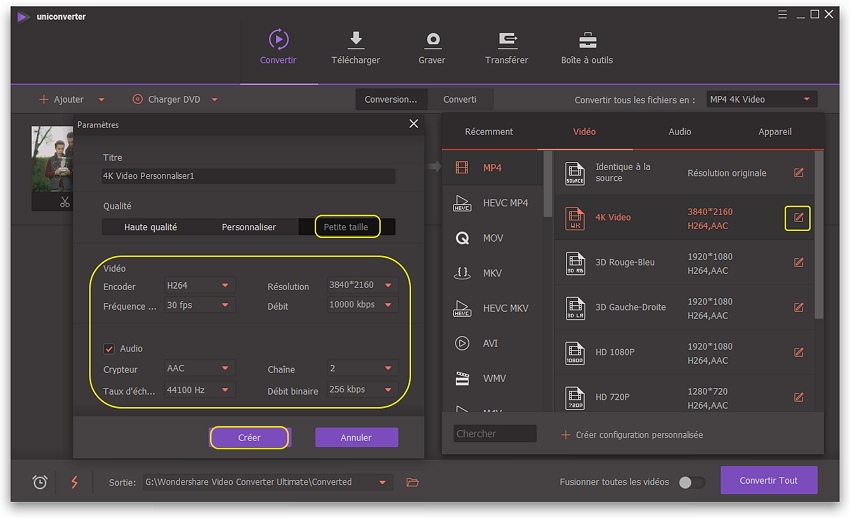
Task: Click the video thumbnail preview
Action: click(52, 159)
